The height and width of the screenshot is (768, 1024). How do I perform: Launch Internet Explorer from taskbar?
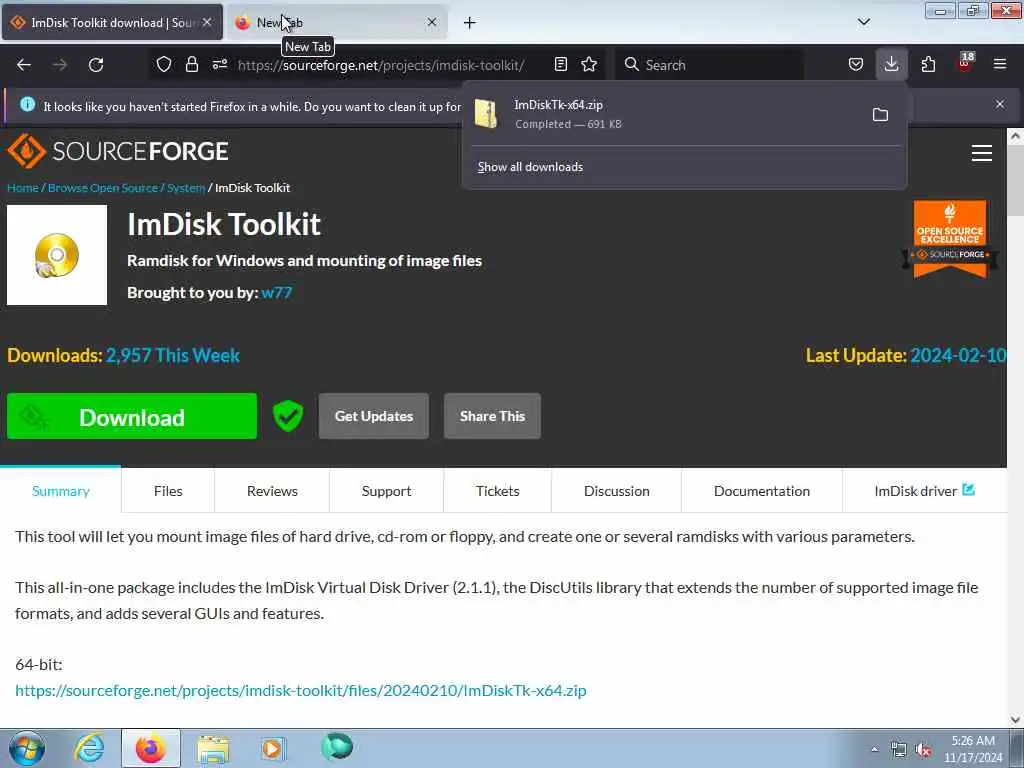click(89, 748)
